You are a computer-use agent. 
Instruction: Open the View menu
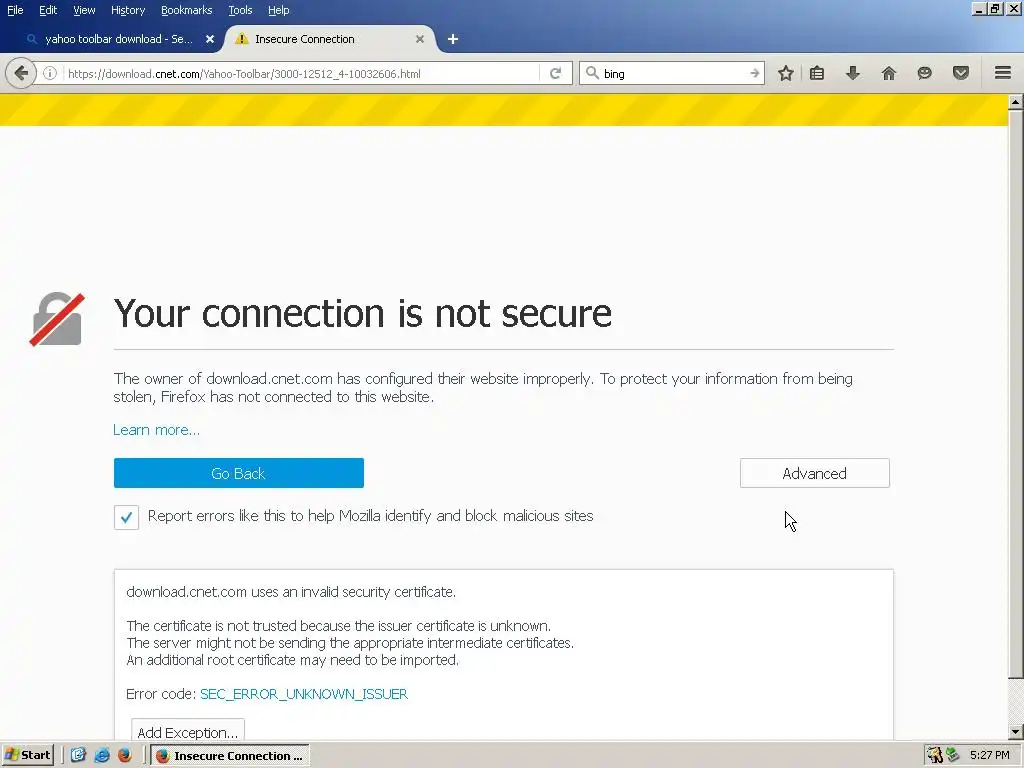(84, 10)
